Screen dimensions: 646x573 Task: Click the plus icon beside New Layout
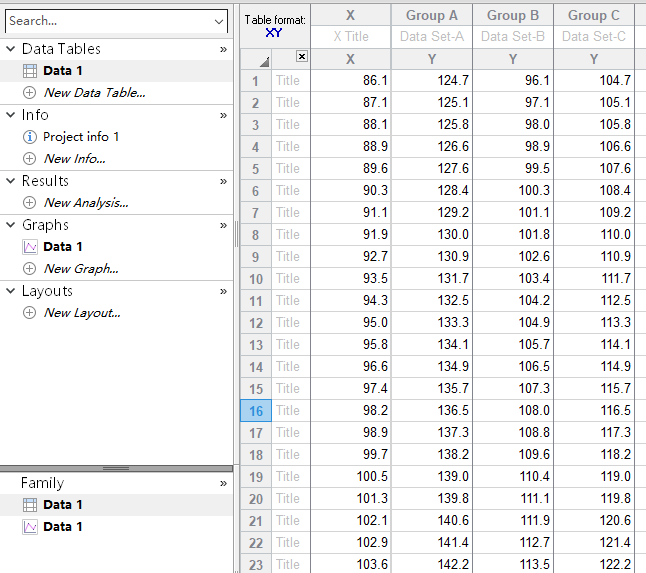tap(29, 313)
